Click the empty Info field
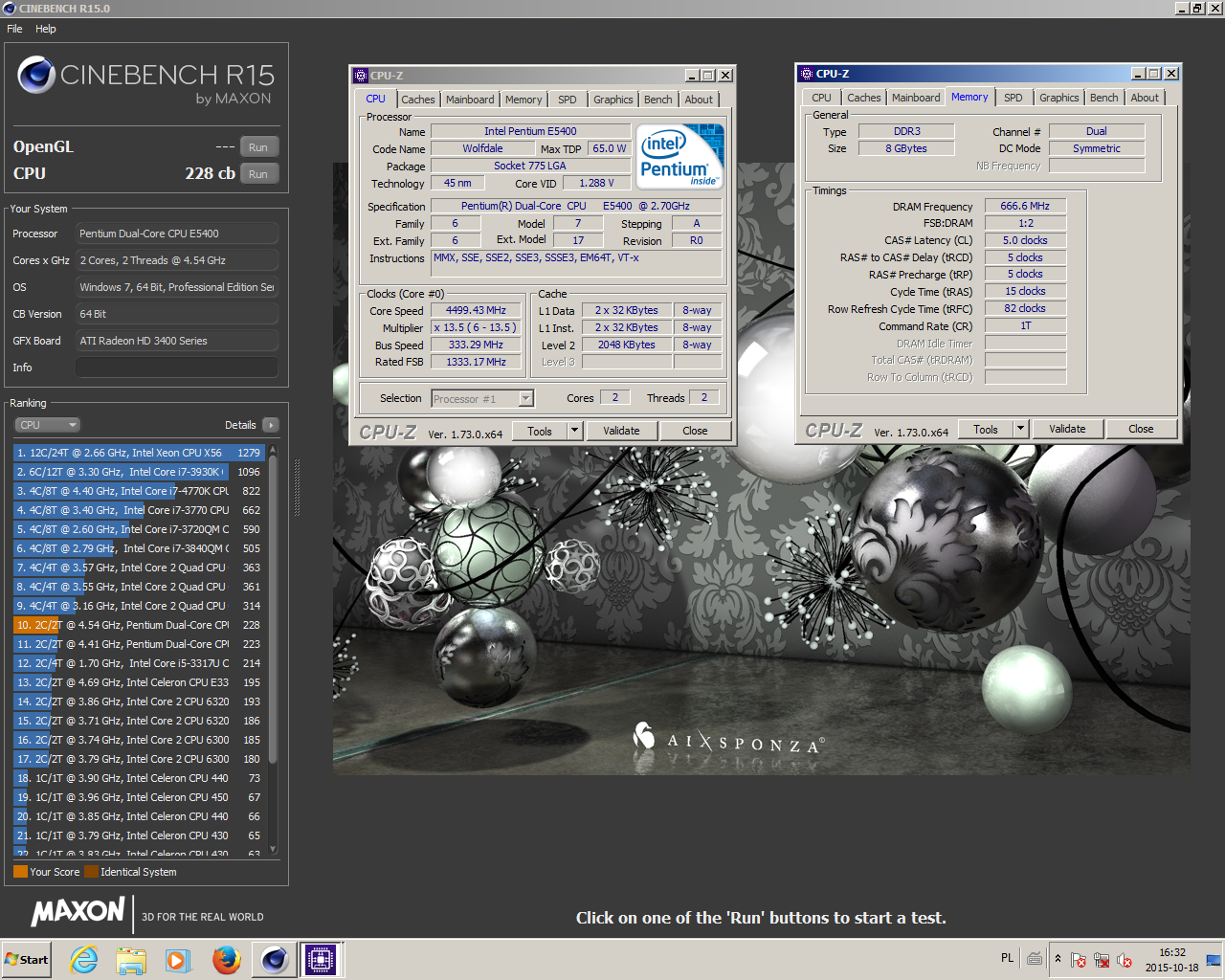Screen dimensions: 1225x980 point(177,367)
